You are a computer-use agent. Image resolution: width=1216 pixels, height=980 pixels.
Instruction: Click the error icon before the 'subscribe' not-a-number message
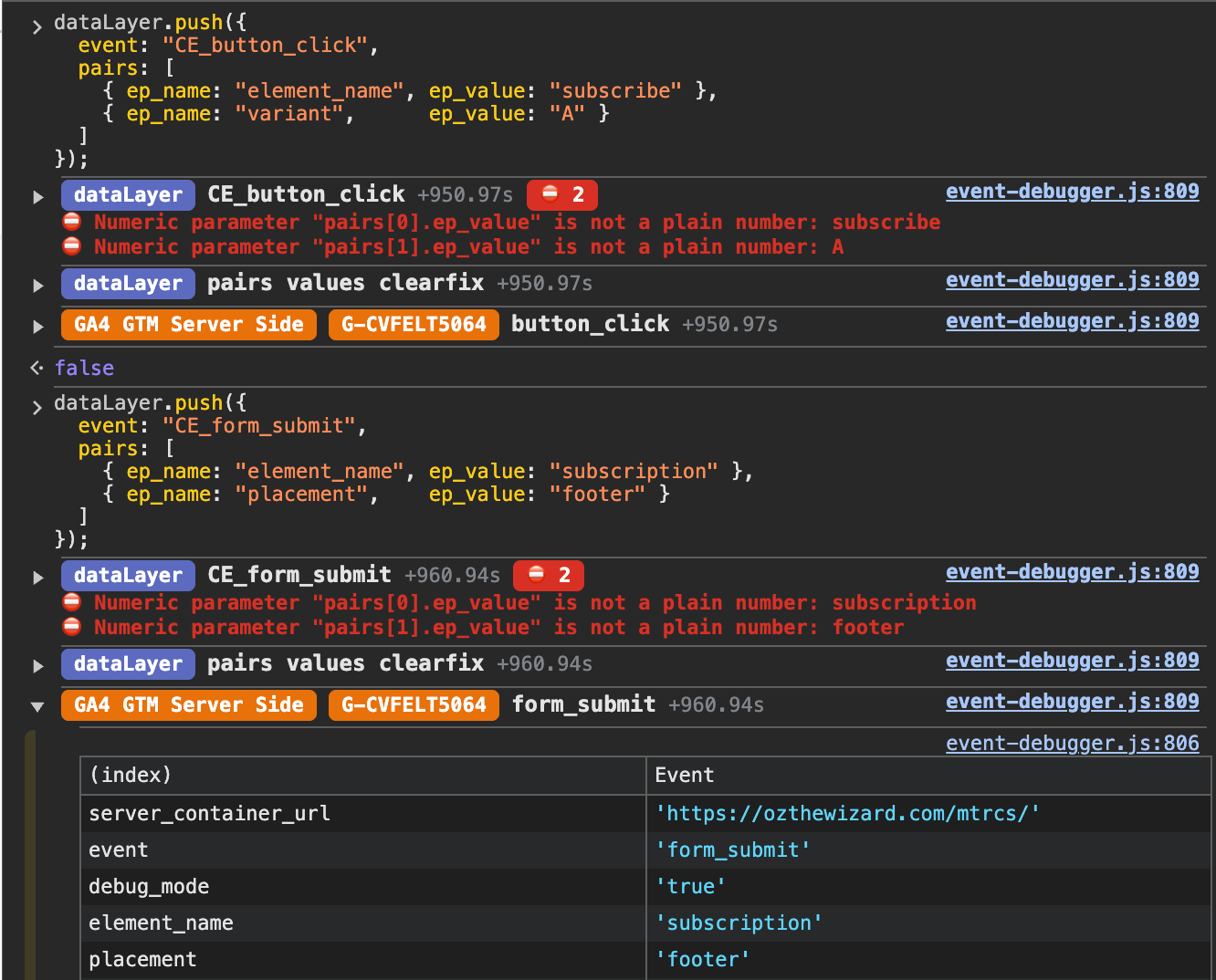click(72, 222)
